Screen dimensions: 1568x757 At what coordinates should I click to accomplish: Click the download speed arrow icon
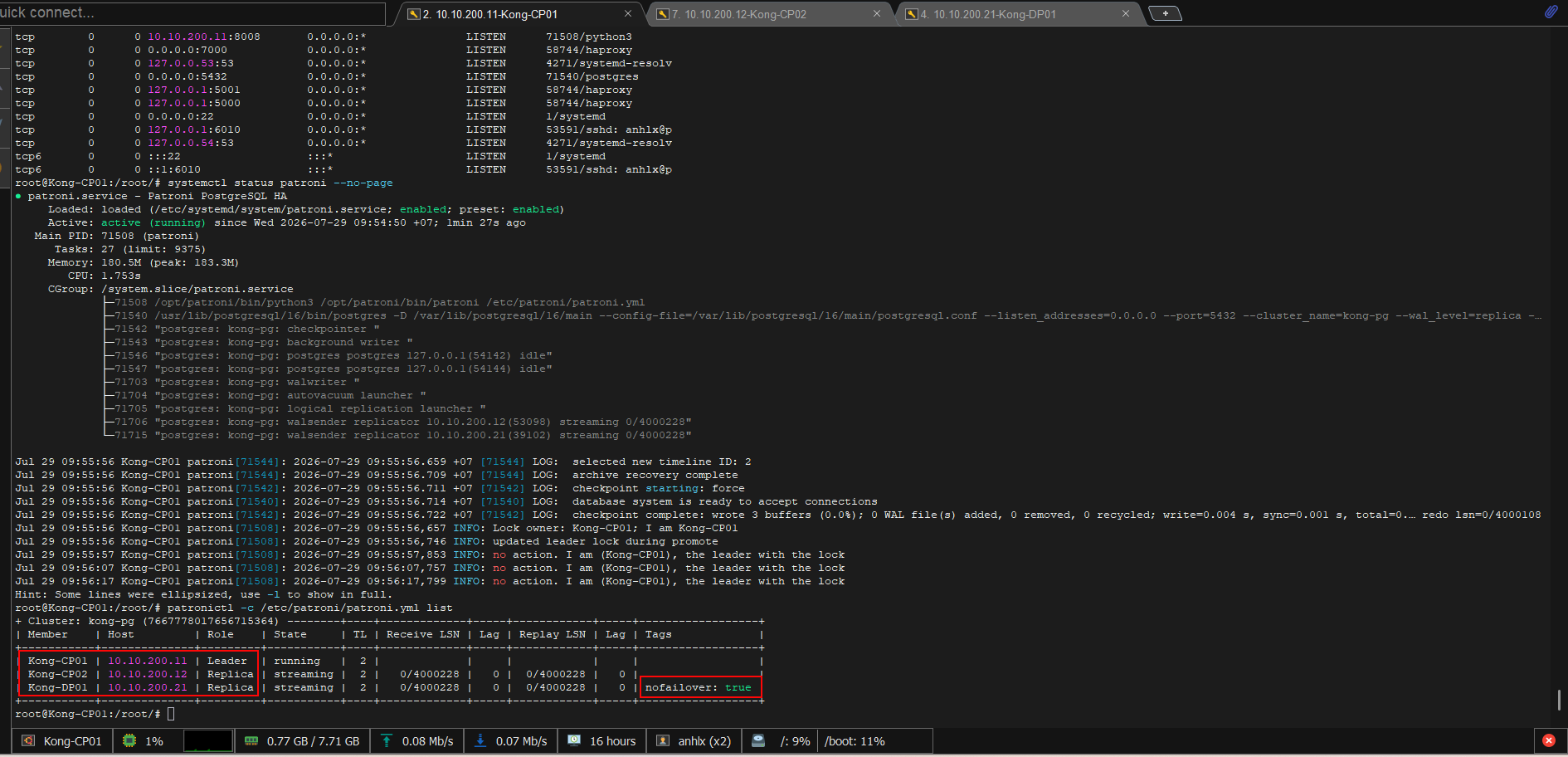click(480, 740)
